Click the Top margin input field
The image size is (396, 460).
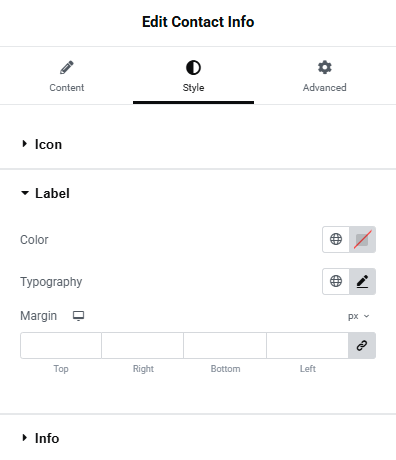pyautogui.click(x=61, y=345)
